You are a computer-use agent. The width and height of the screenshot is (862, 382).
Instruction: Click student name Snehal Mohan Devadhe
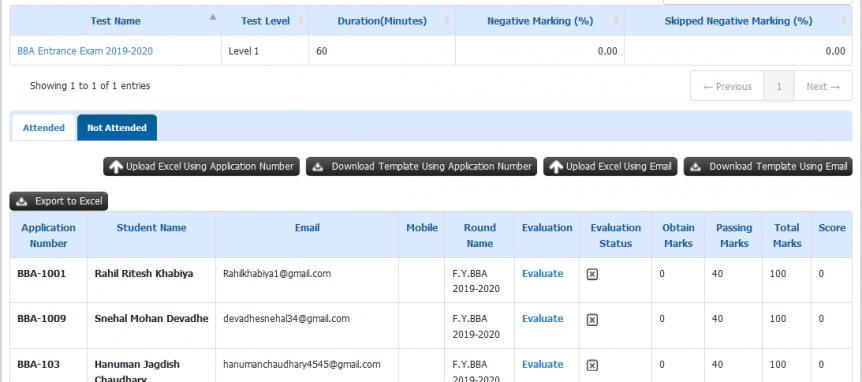(x=151, y=318)
